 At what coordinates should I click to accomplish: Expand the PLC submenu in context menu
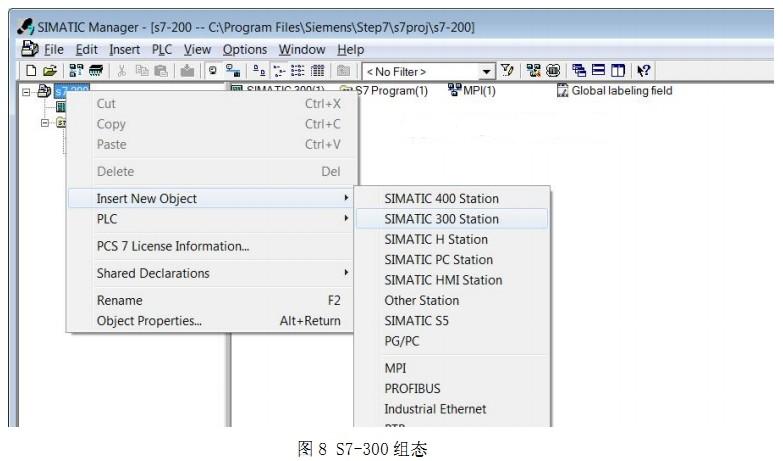coord(210,219)
